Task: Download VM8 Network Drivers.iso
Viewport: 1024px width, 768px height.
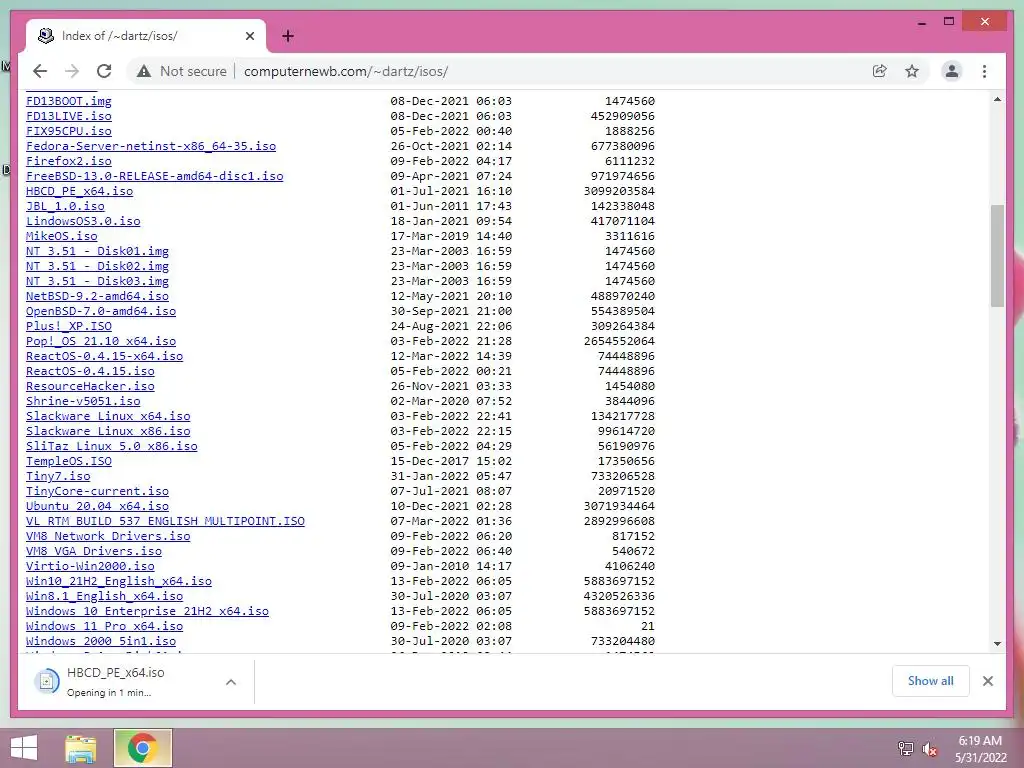Action: pos(108,537)
